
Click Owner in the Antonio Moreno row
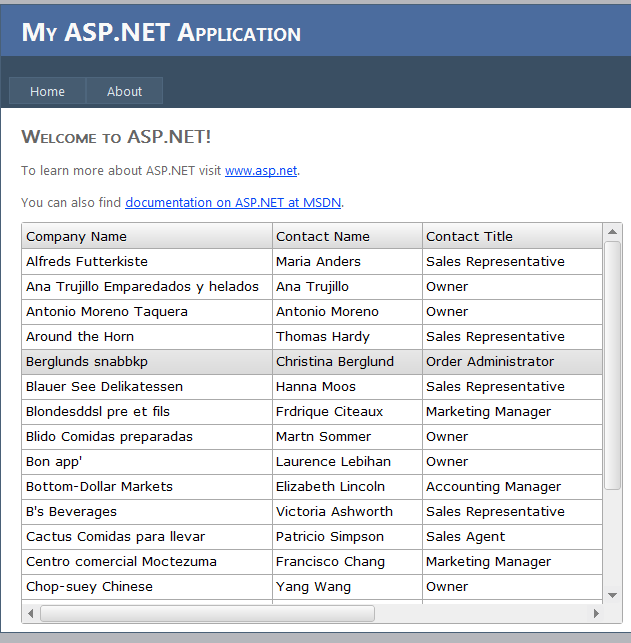(512, 312)
